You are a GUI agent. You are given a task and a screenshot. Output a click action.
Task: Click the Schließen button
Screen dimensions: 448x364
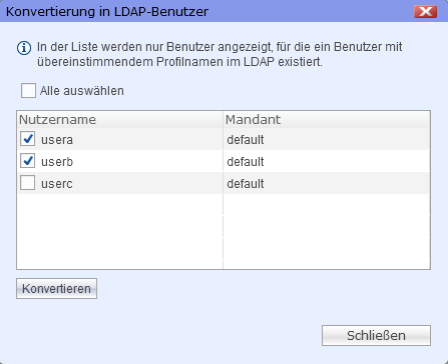[x=376, y=336]
